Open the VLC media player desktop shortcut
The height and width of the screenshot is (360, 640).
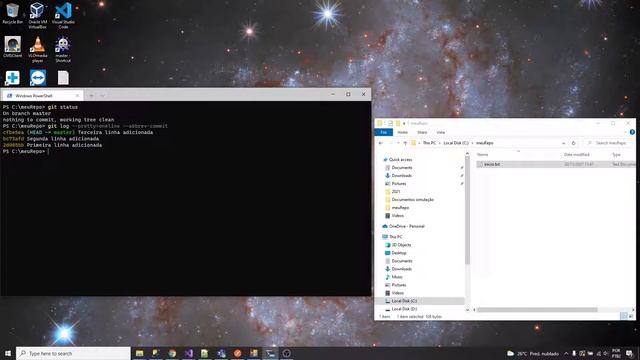pyautogui.click(x=38, y=49)
